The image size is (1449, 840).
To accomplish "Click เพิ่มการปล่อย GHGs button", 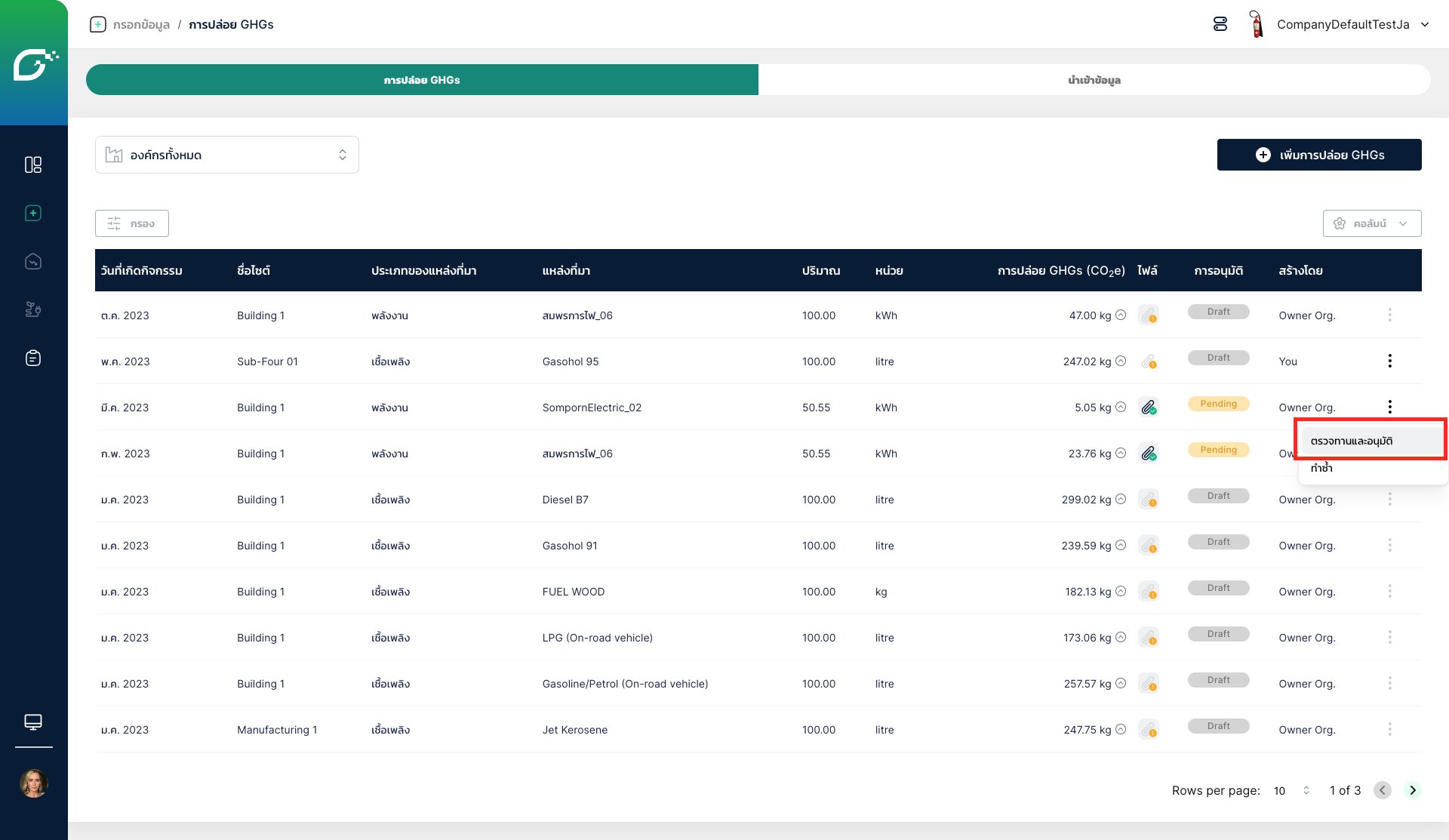I will click(x=1318, y=155).
